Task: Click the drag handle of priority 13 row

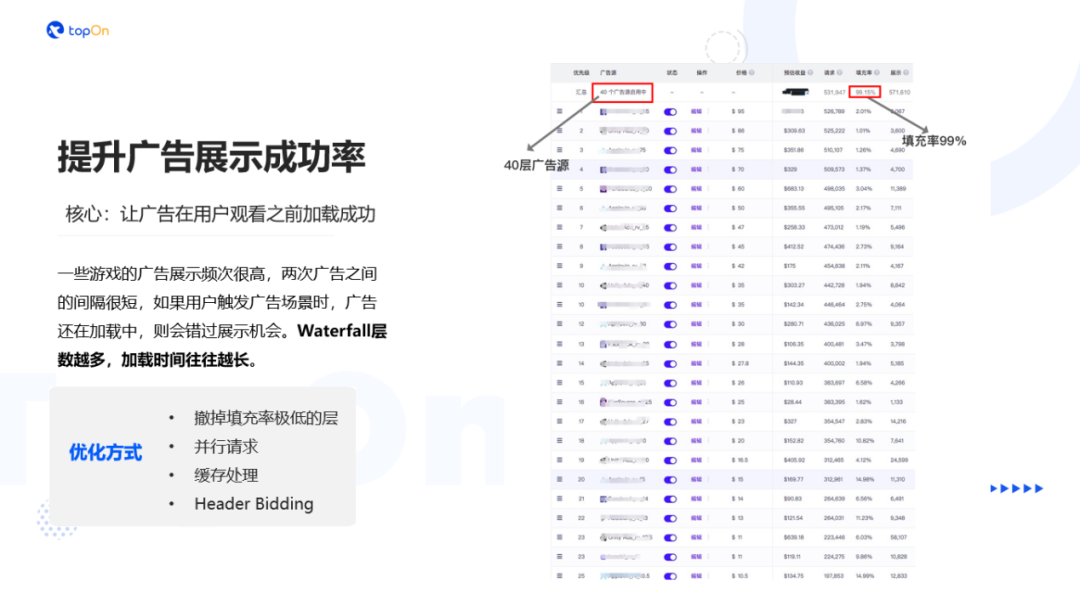Action: (x=559, y=344)
